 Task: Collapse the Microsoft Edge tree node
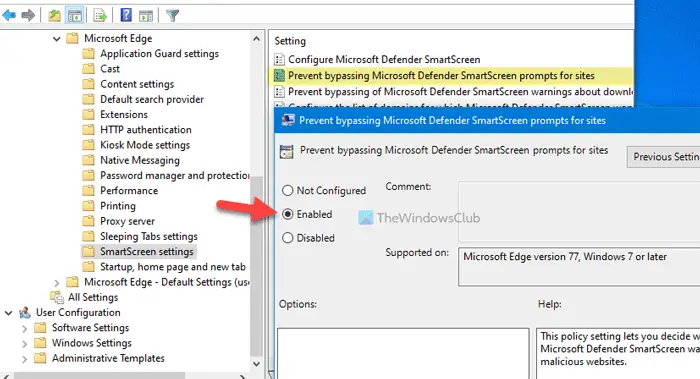click(x=56, y=39)
